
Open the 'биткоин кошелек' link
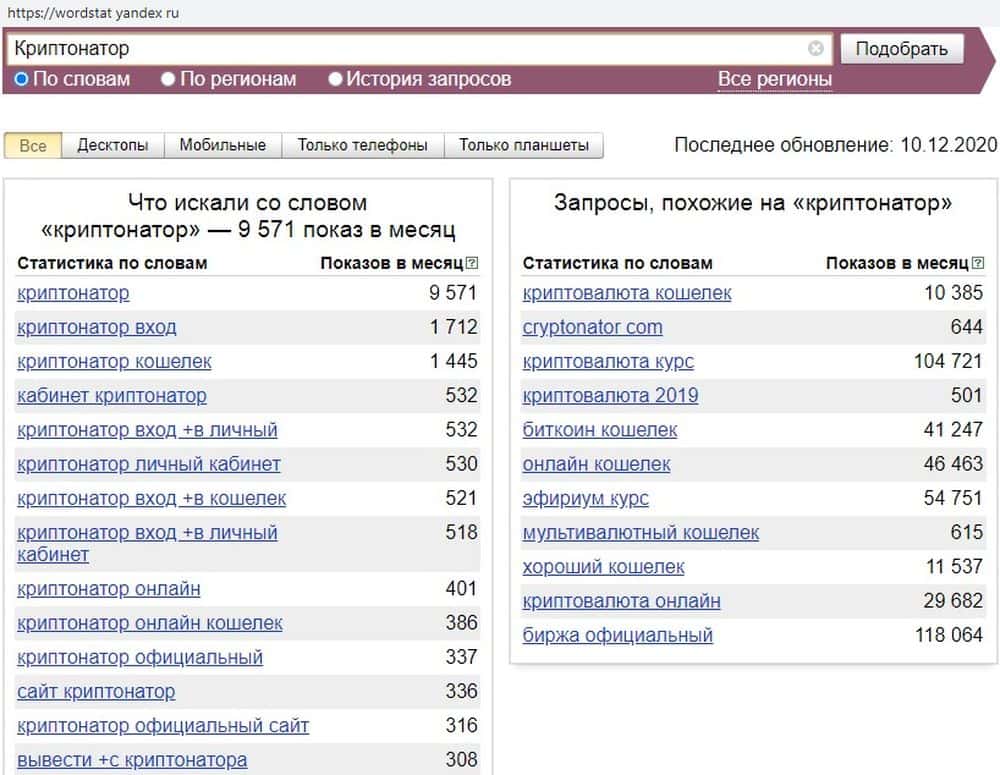pos(599,430)
